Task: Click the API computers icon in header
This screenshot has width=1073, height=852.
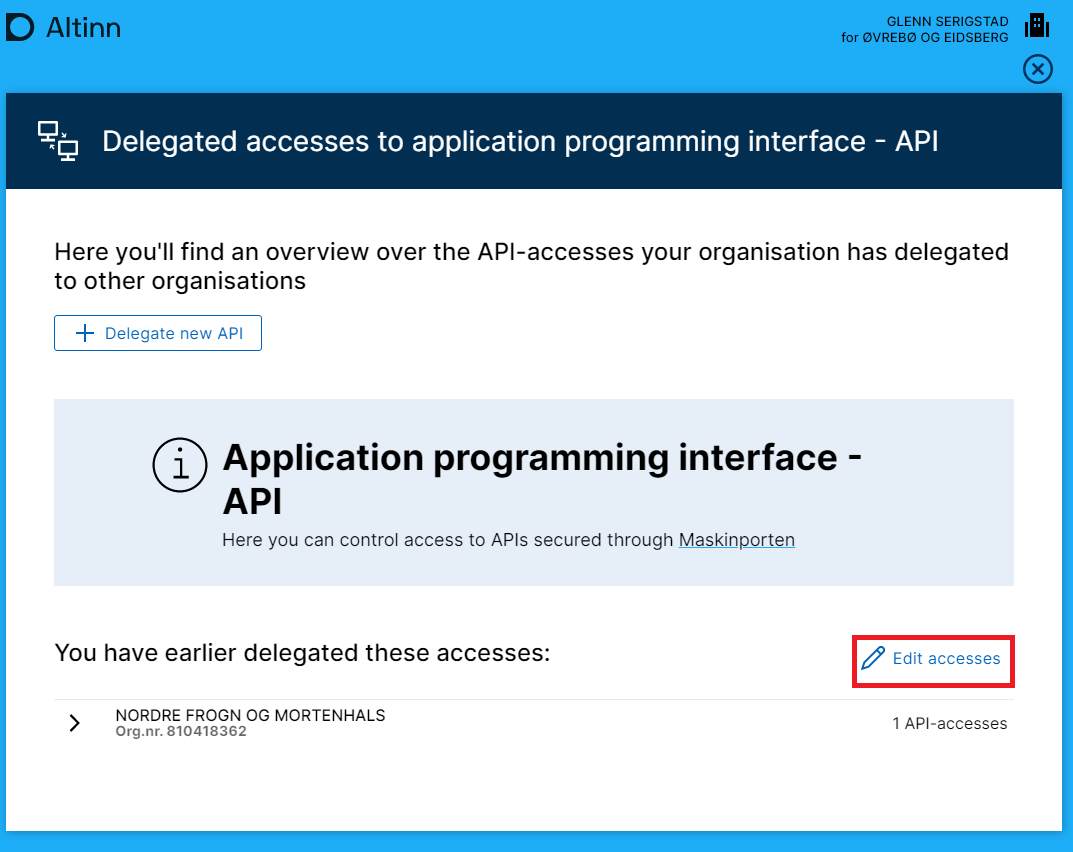Action: [x=58, y=141]
